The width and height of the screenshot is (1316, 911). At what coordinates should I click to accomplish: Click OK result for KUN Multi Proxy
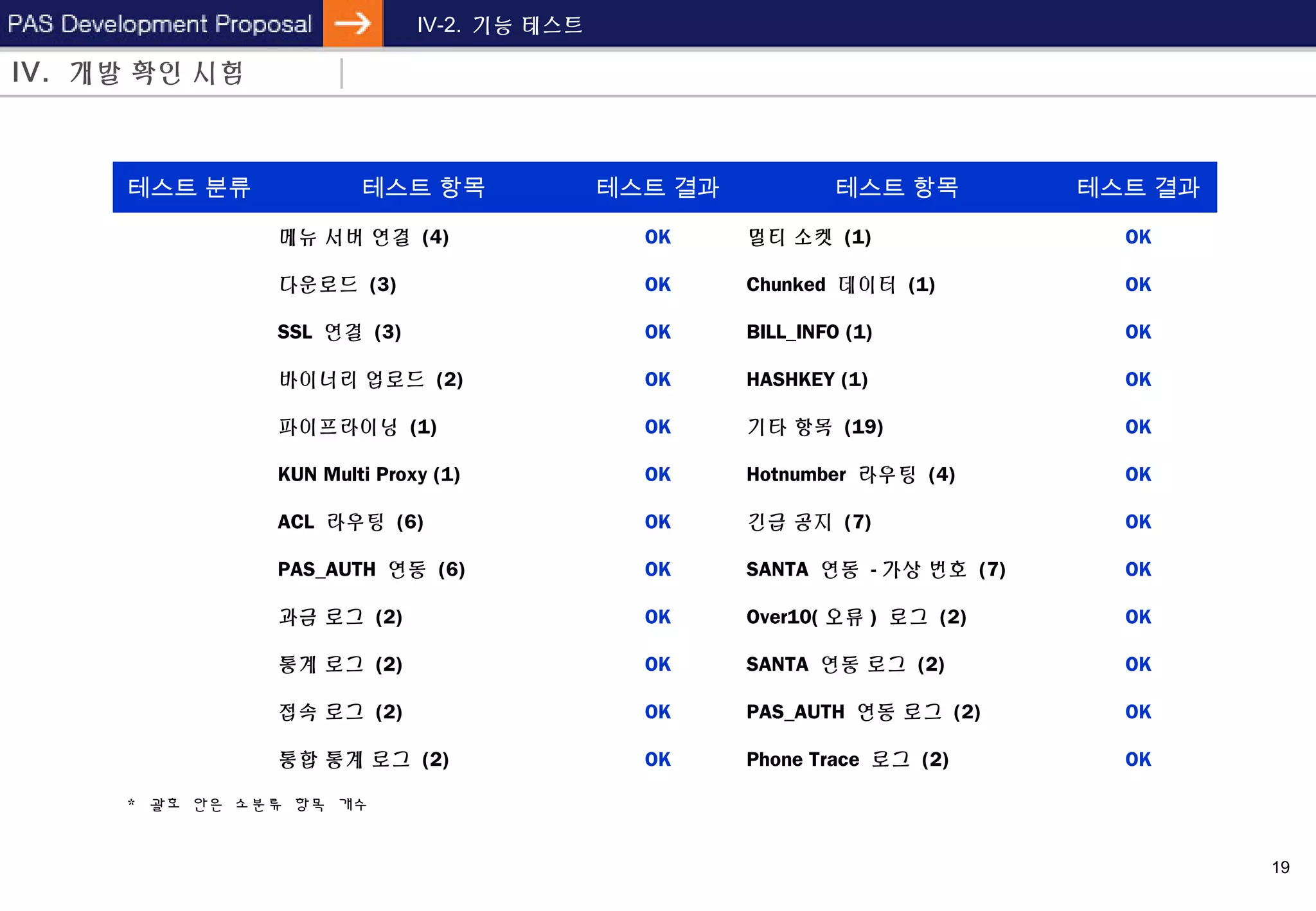pos(657,475)
